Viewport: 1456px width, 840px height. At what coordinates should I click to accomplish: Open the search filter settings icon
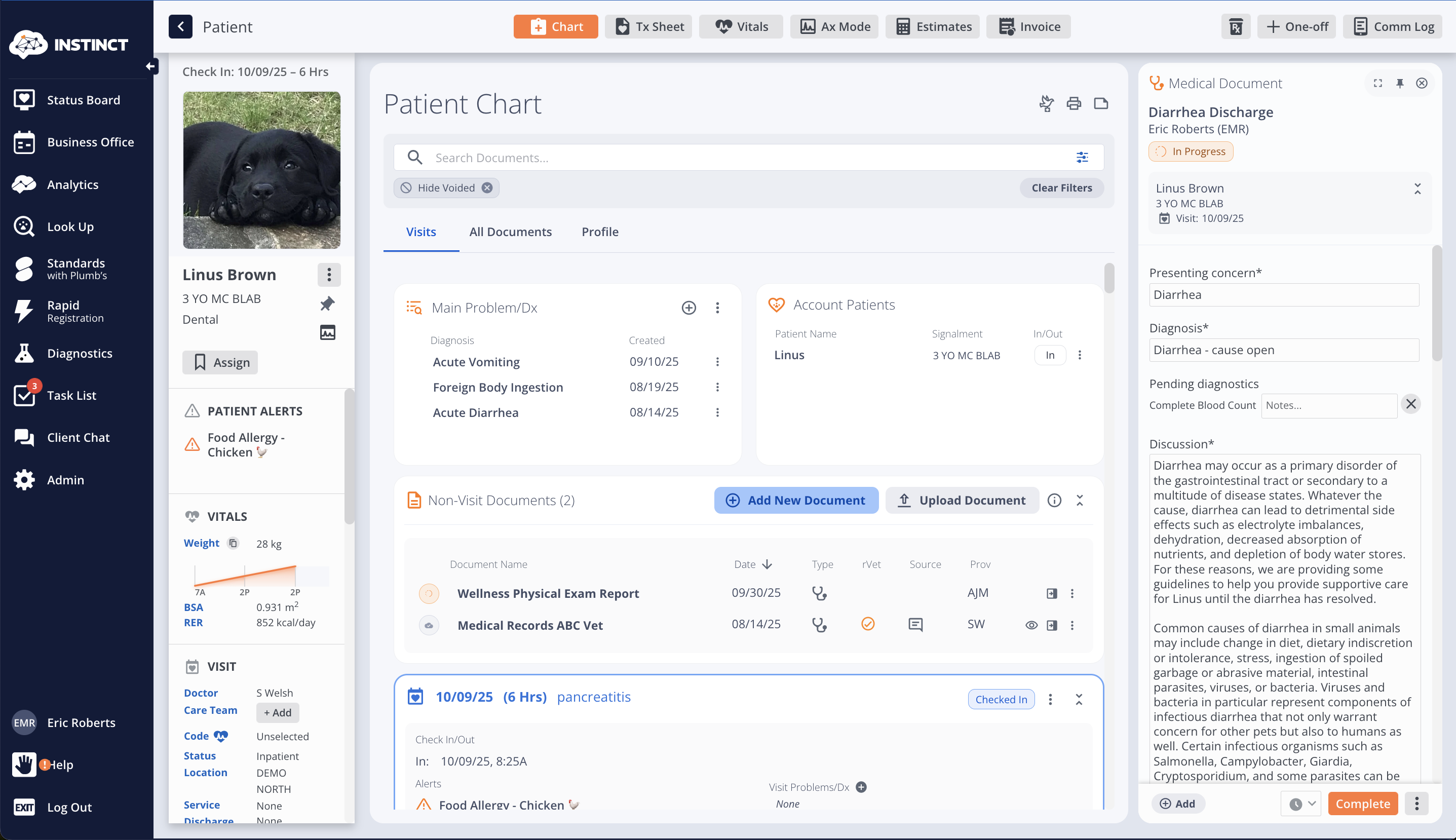click(1082, 157)
